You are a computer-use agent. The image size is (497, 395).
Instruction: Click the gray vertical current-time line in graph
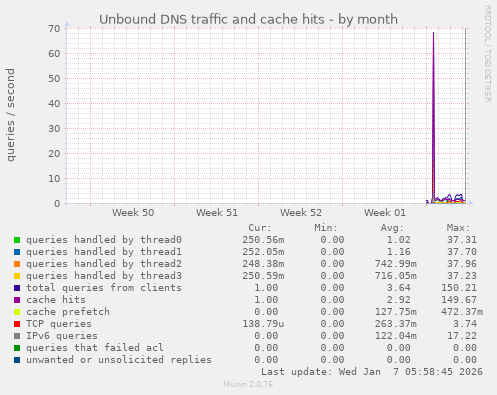(466, 116)
